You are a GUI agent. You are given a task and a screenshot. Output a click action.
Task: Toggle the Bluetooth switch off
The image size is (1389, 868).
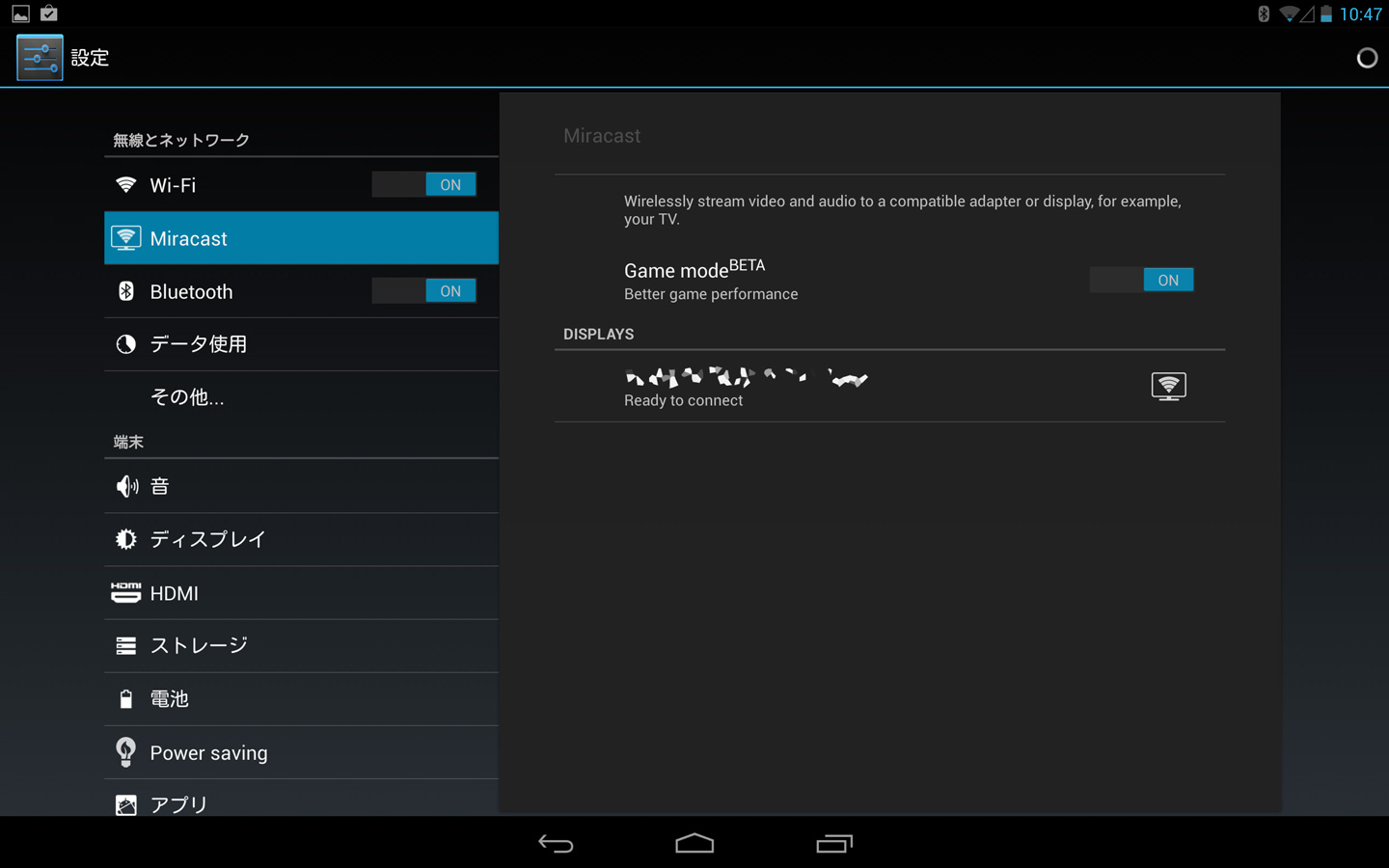423,291
